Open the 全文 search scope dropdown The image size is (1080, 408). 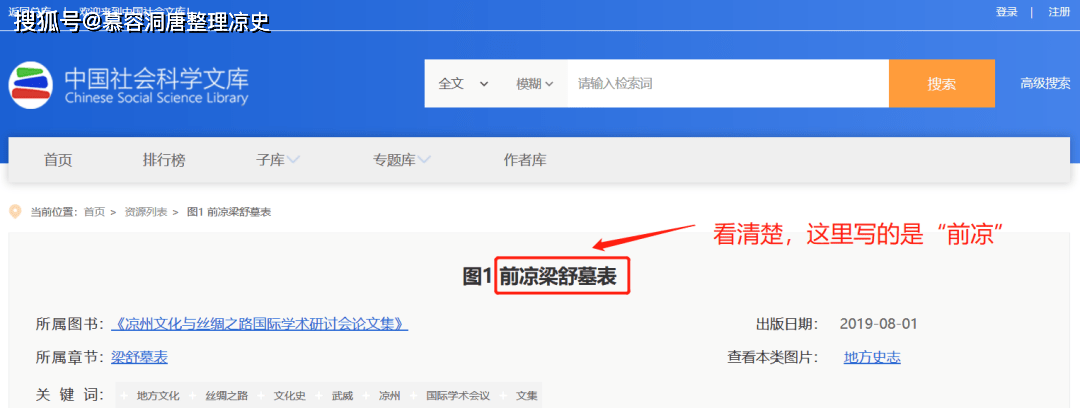point(463,84)
